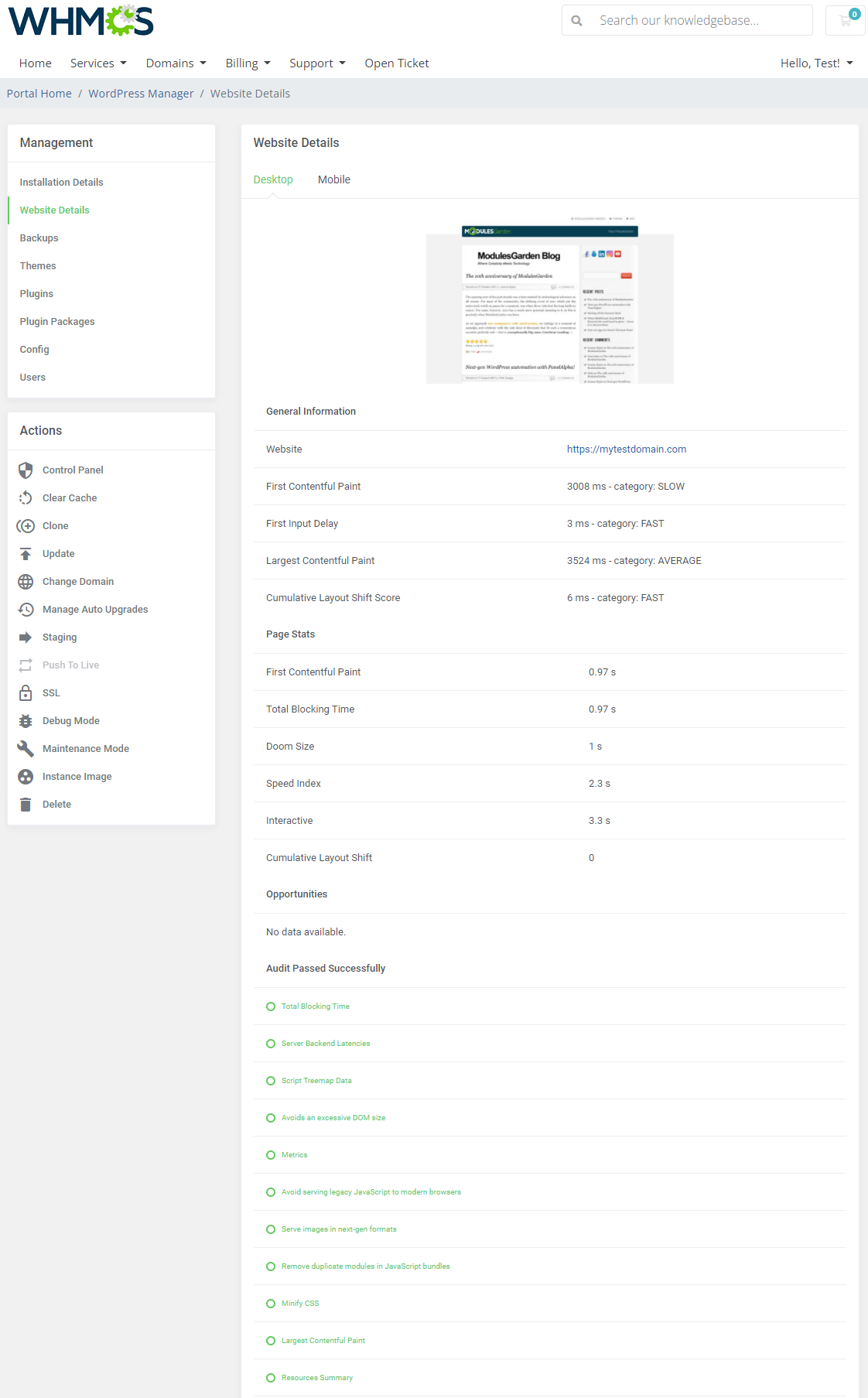This screenshot has width=868, height=1398.
Task: Open the Billing dropdown menu
Action: [x=248, y=63]
